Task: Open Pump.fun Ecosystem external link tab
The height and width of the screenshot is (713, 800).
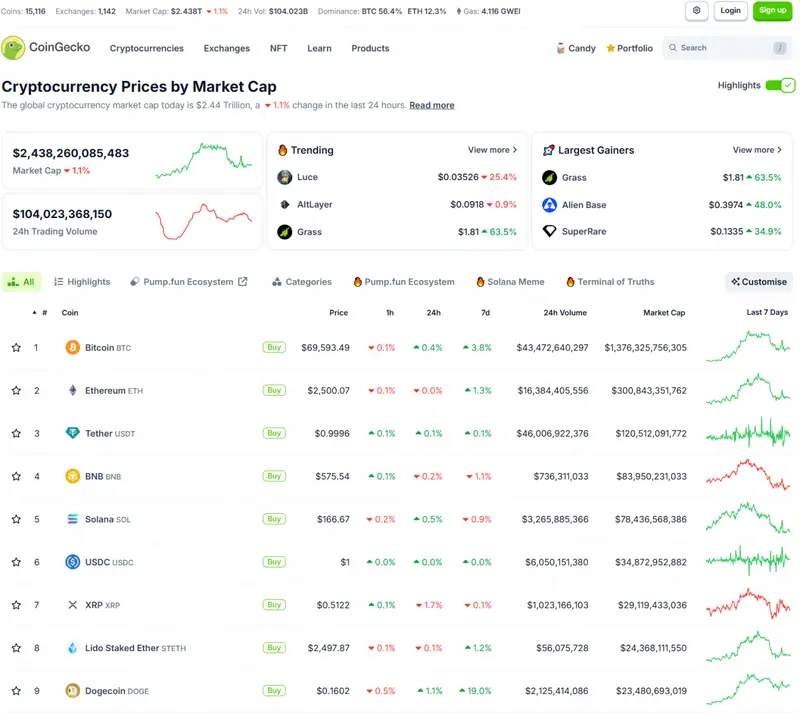Action: tap(189, 282)
